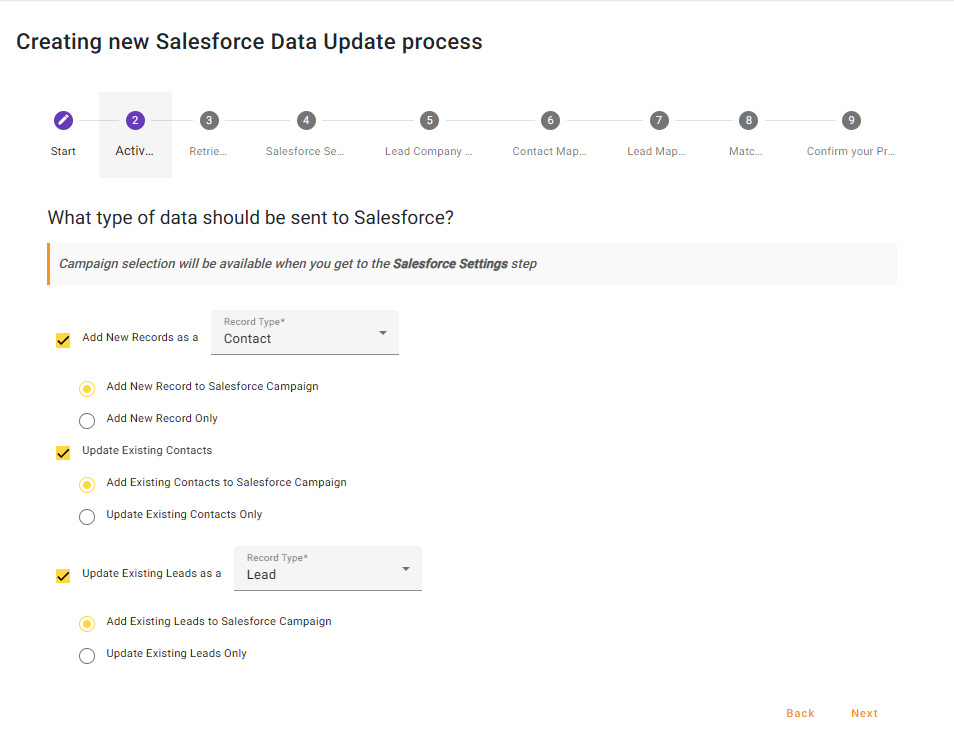Viewport: 954px width, 754px height.
Task: Pick Update Existing Leads Only radio
Action: 87,655
